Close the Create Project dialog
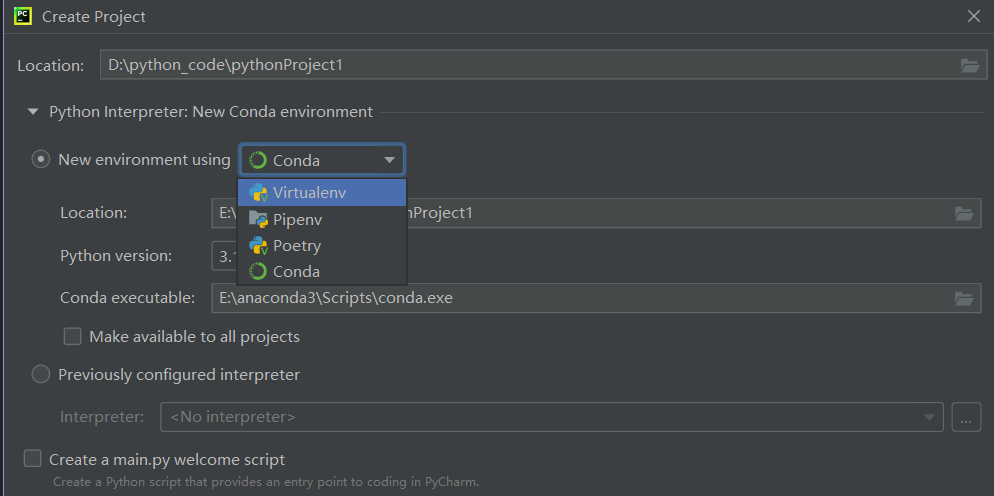Image resolution: width=994 pixels, height=496 pixels. tap(973, 16)
